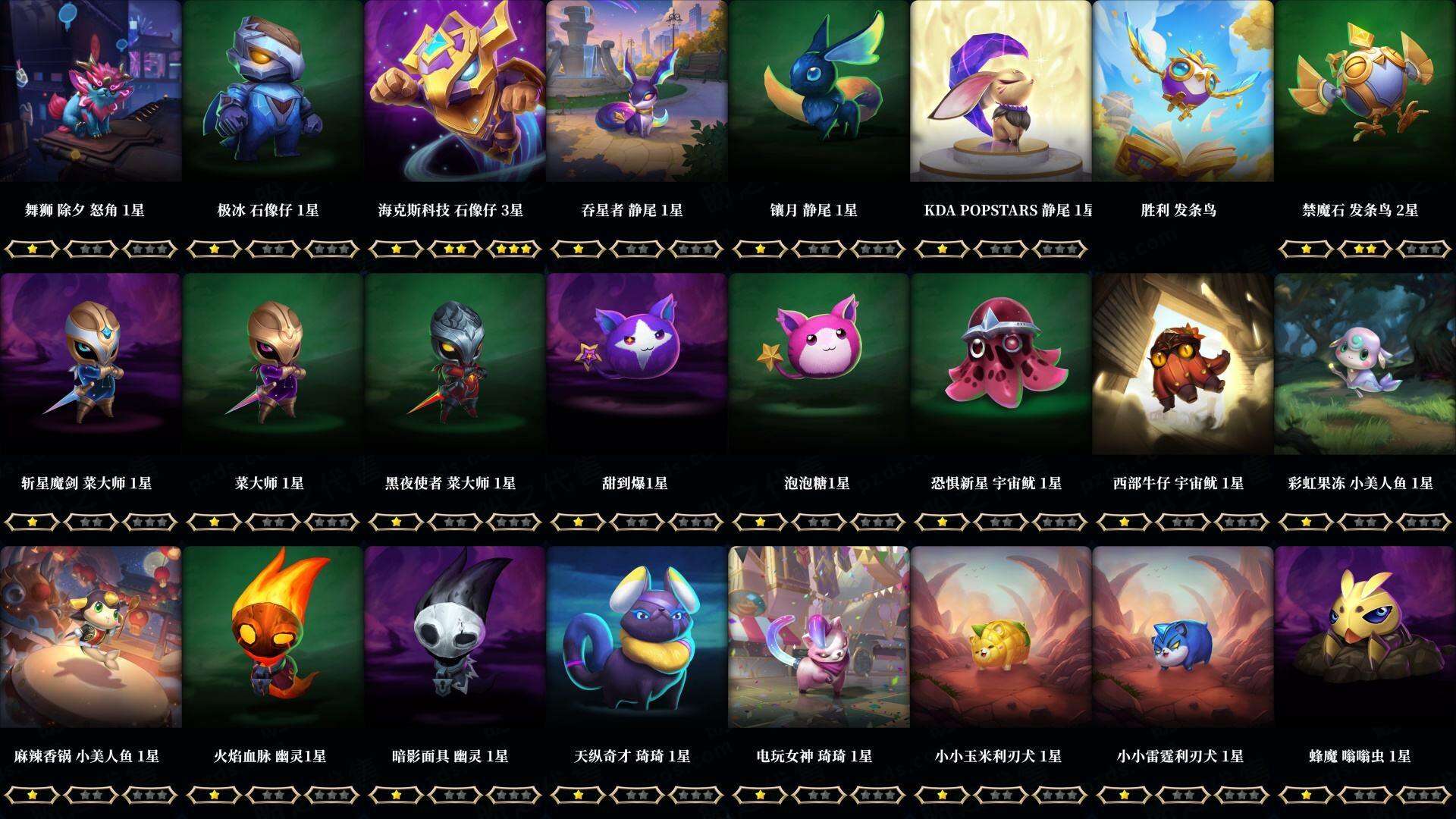Click the 胜利 发条鸟 portrait

(1183, 91)
